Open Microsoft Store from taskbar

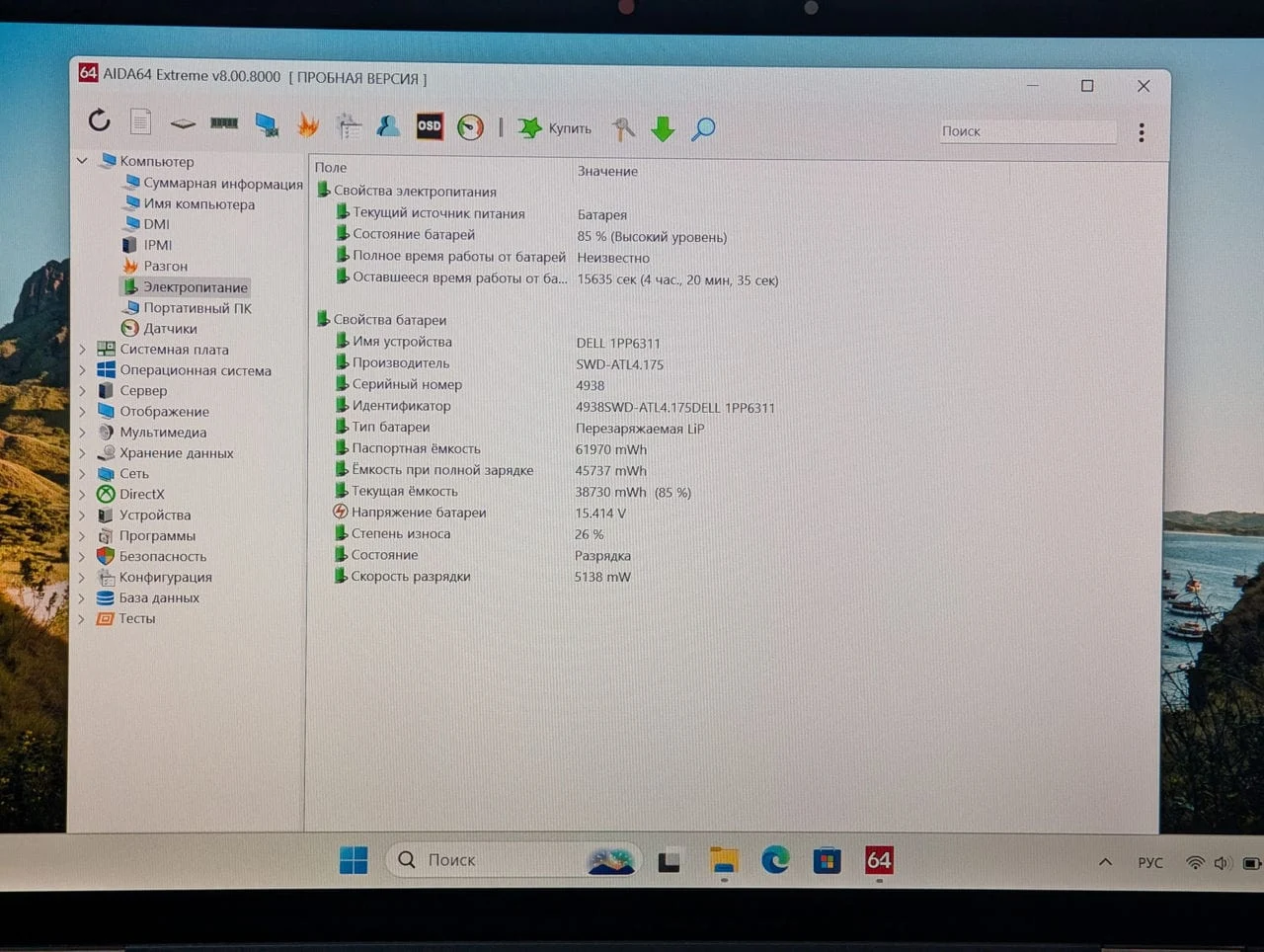coord(828,861)
